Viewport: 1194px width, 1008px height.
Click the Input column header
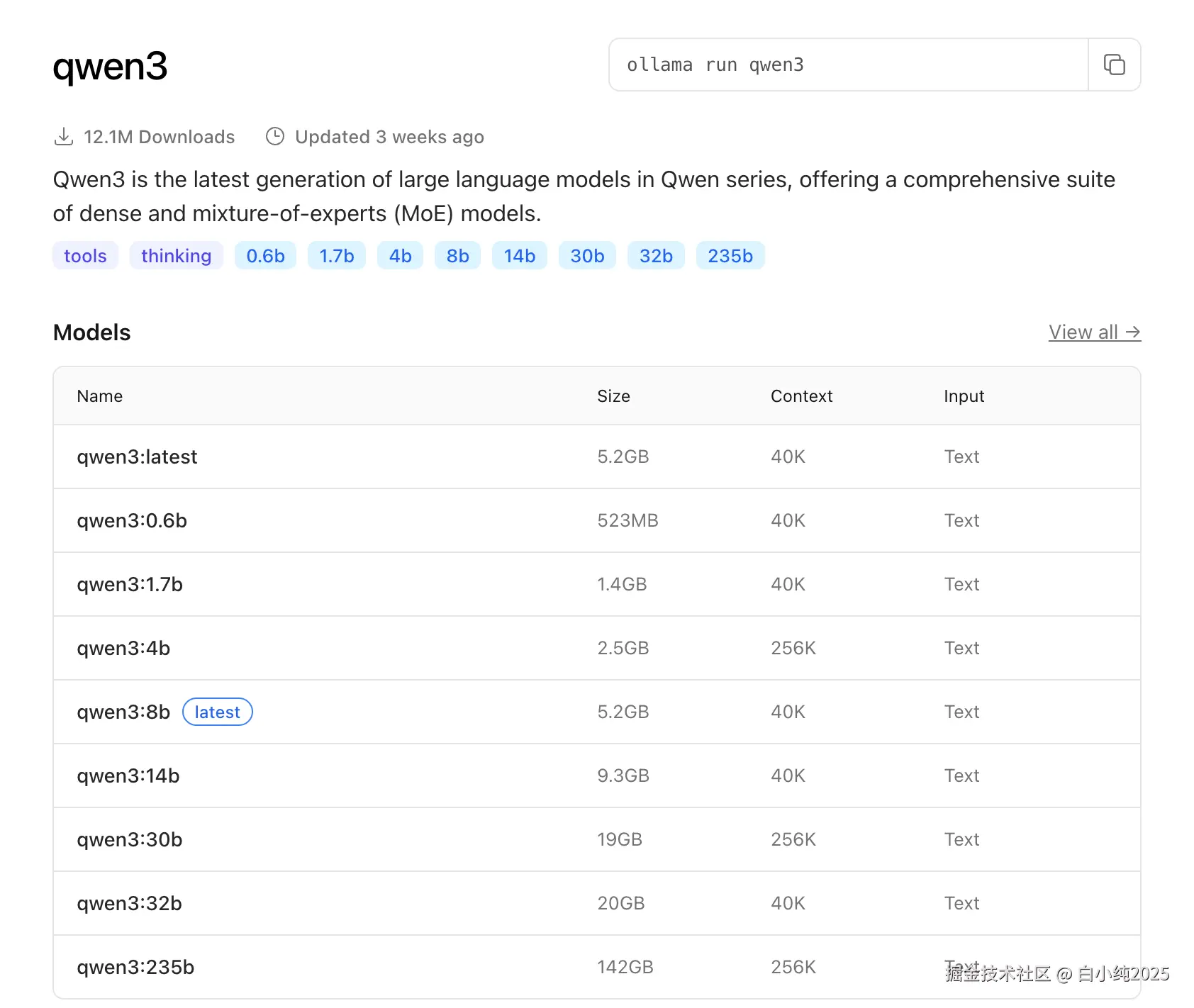964,396
